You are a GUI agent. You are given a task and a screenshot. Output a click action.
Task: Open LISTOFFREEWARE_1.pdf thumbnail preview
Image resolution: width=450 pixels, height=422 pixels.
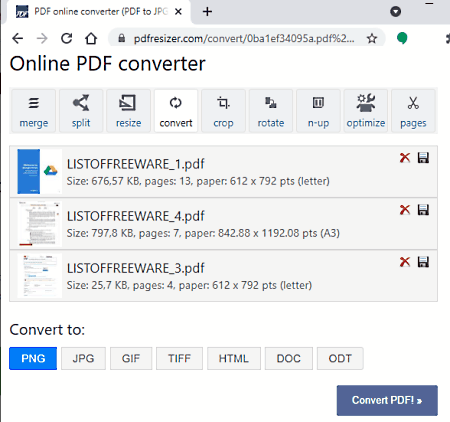pos(40,171)
